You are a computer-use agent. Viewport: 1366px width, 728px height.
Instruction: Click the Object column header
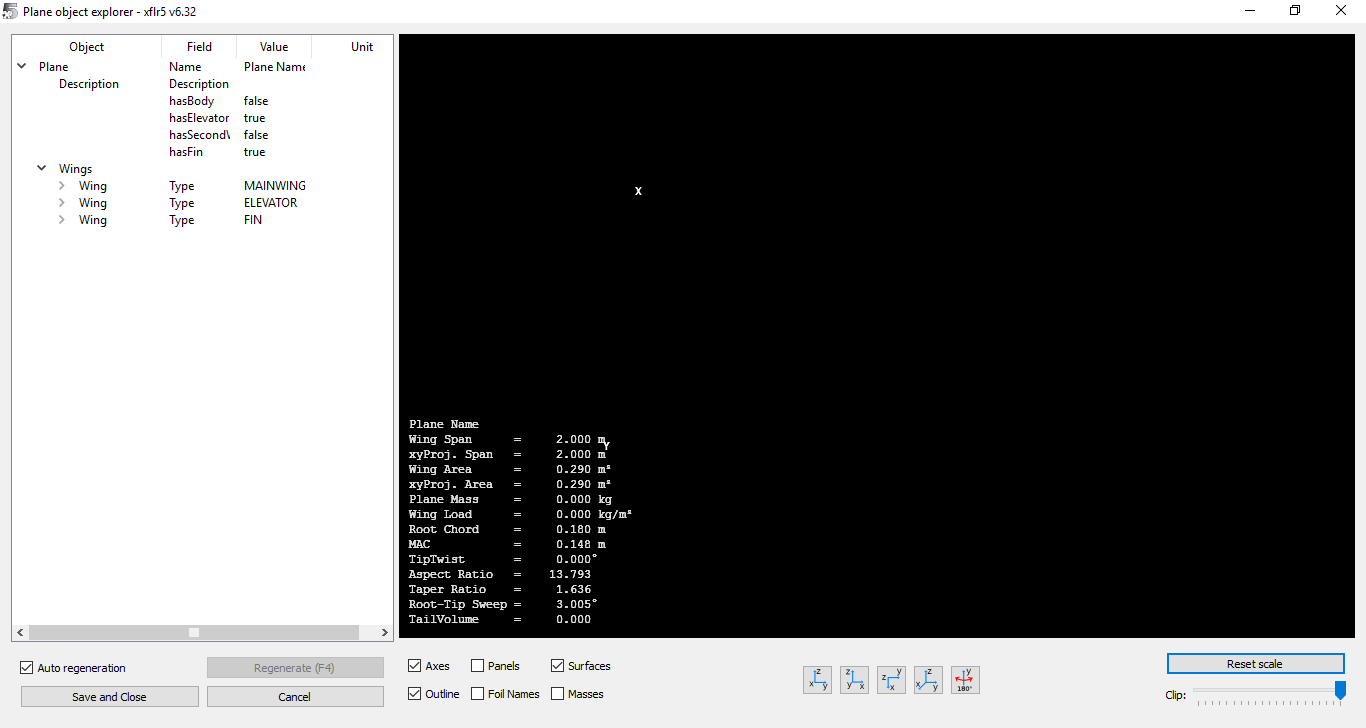coord(87,47)
